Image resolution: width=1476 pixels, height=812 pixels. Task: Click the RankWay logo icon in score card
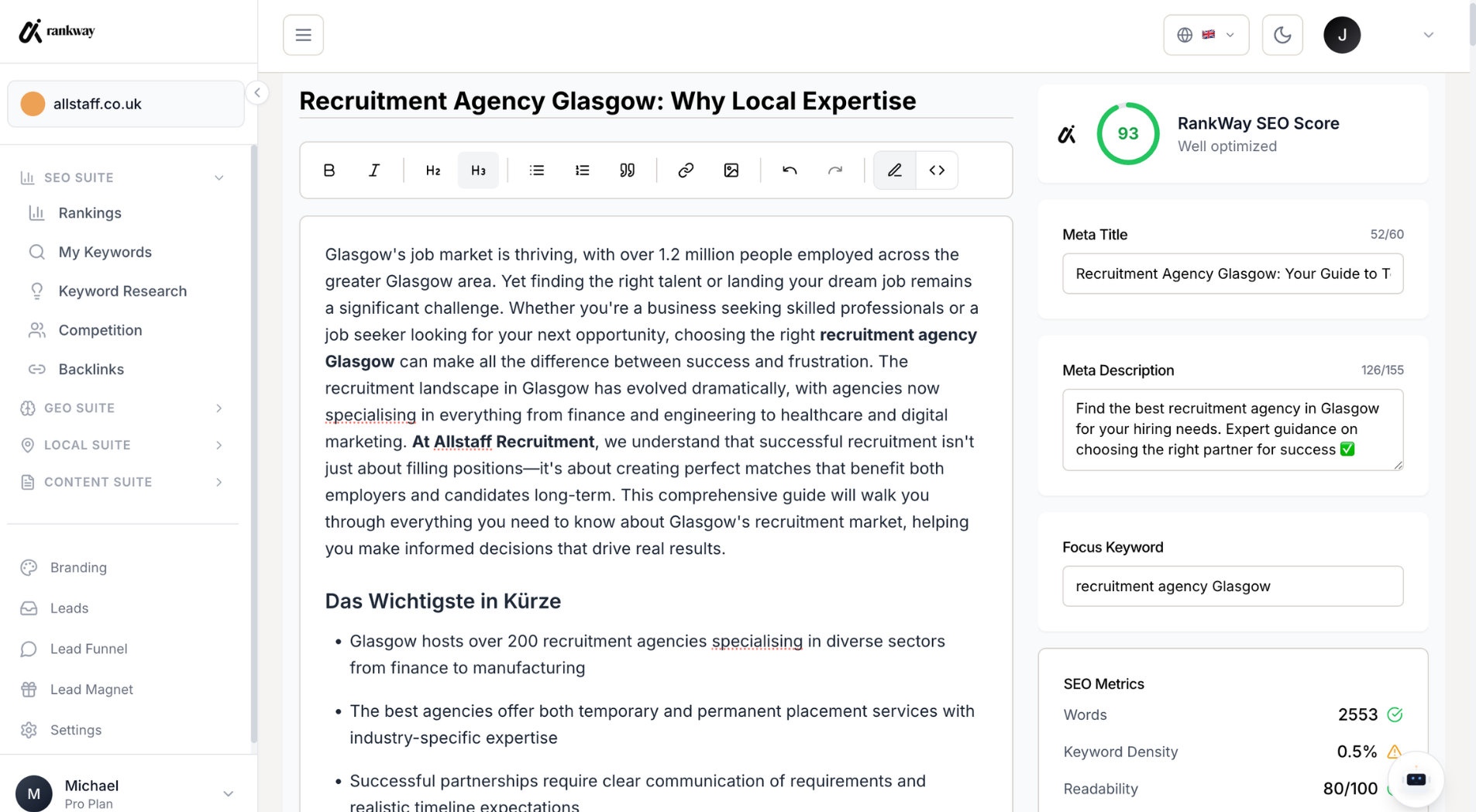[x=1067, y=134]
